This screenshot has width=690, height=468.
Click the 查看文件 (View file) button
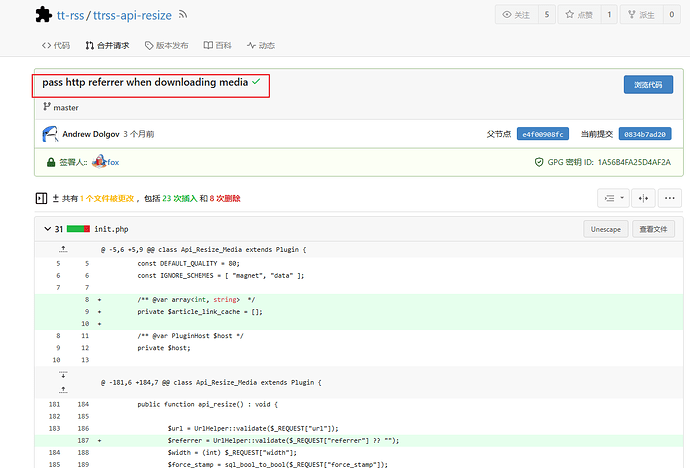coord(657,229)
